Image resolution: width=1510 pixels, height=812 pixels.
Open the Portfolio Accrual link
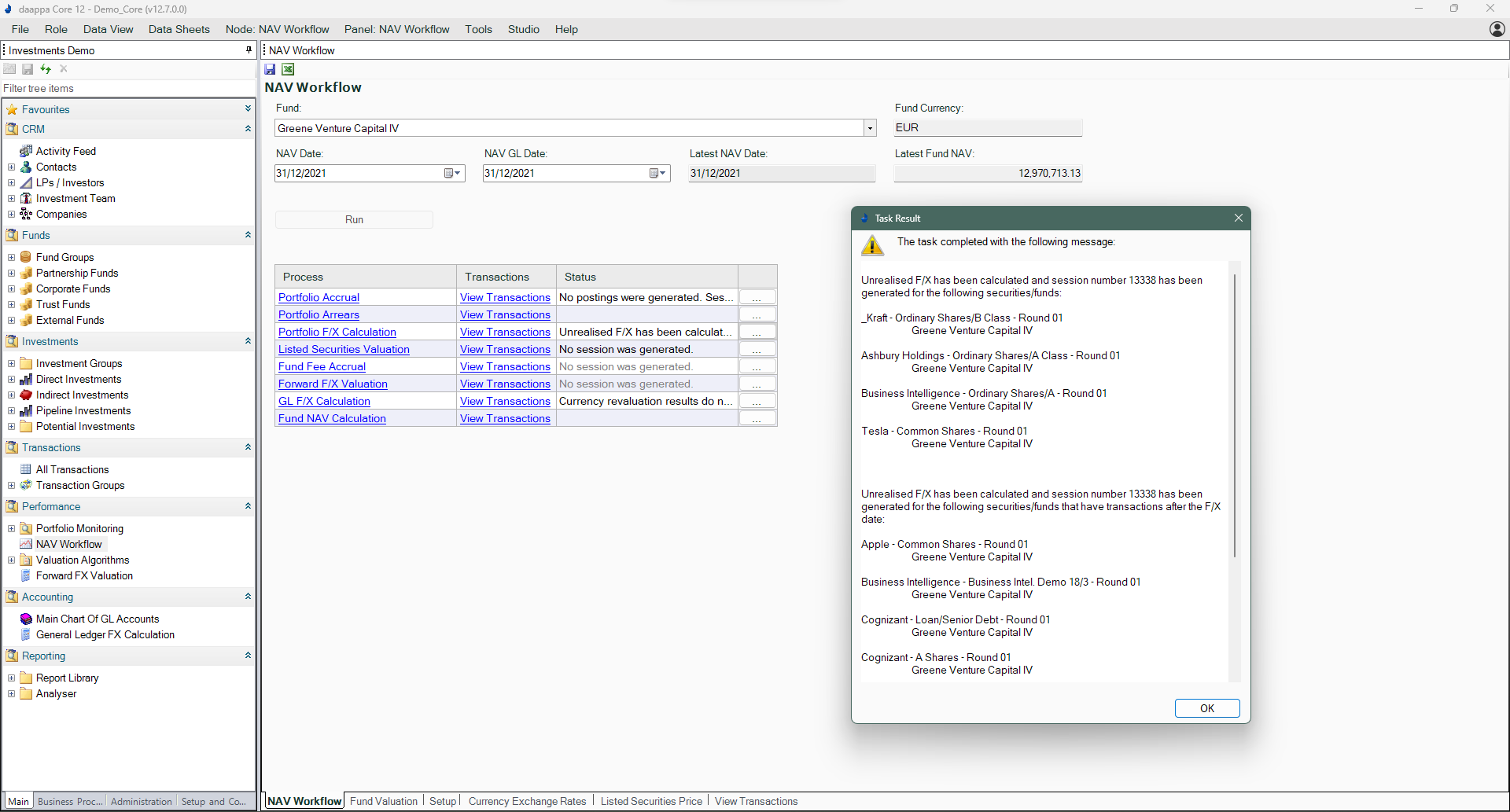[319, 297]
